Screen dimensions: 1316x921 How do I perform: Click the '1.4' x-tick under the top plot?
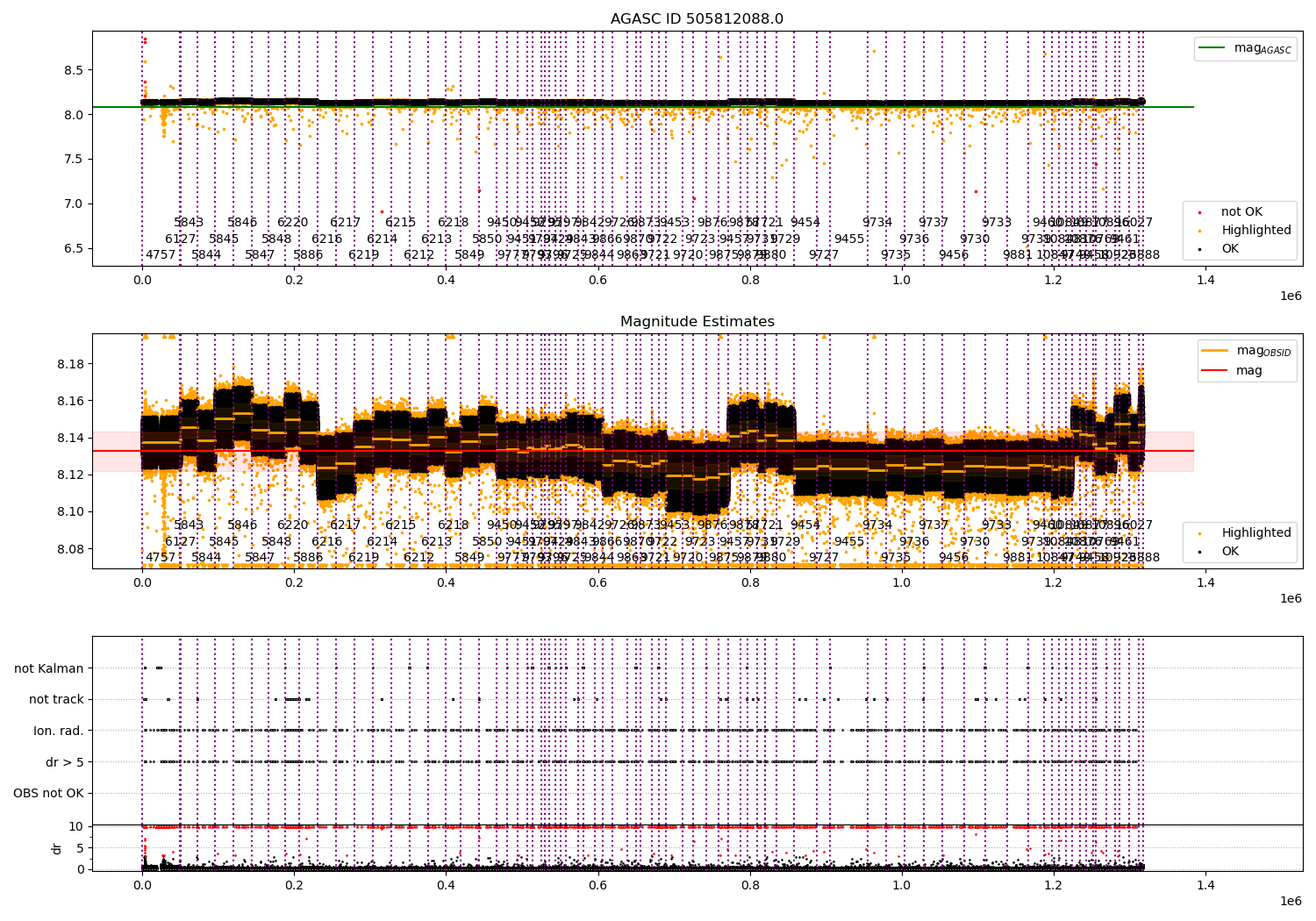(1205, 280)
